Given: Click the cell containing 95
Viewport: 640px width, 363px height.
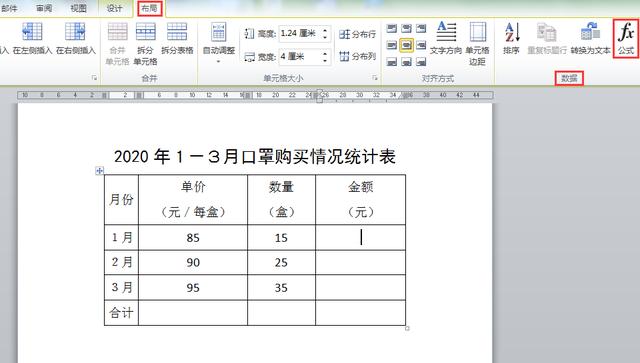Looking at the screenshot, I should [193, 288].
